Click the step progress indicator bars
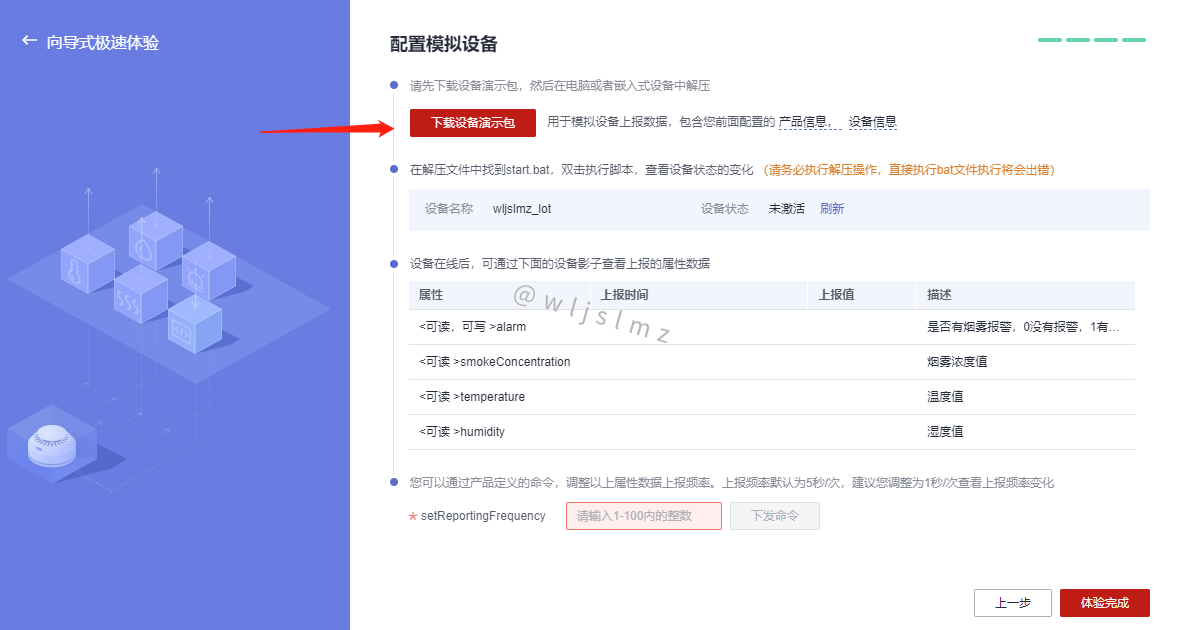1184x630 pixels. [x=1092, y=40]
